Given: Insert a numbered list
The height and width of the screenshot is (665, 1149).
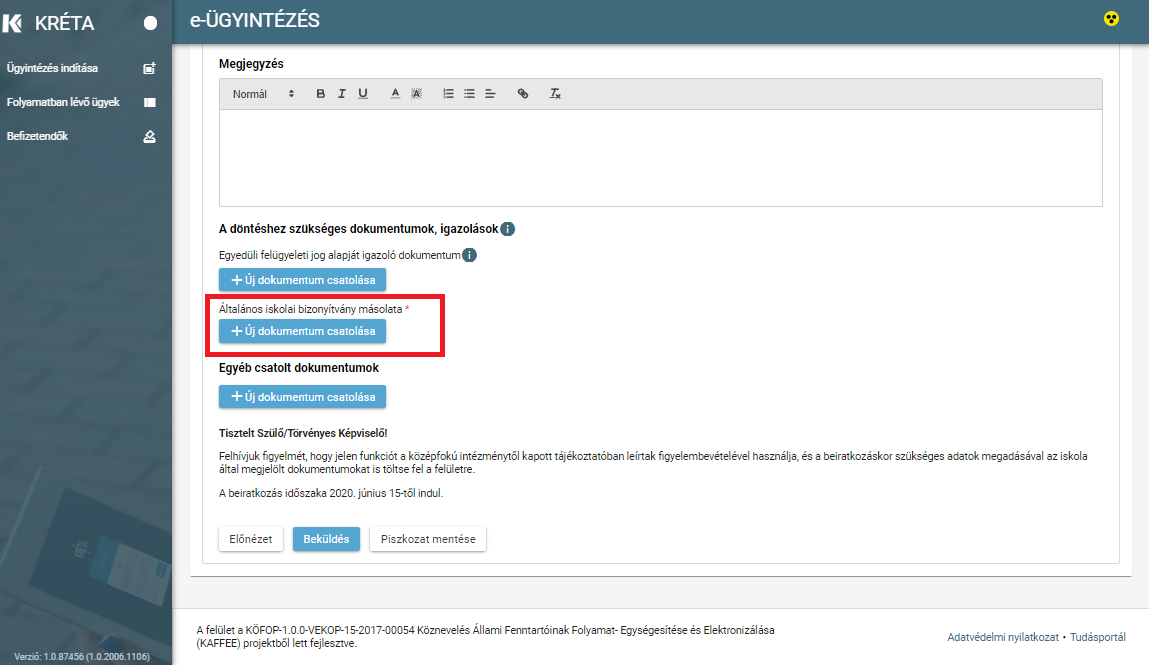Looking at the screenshot, I should click(448, 94).
